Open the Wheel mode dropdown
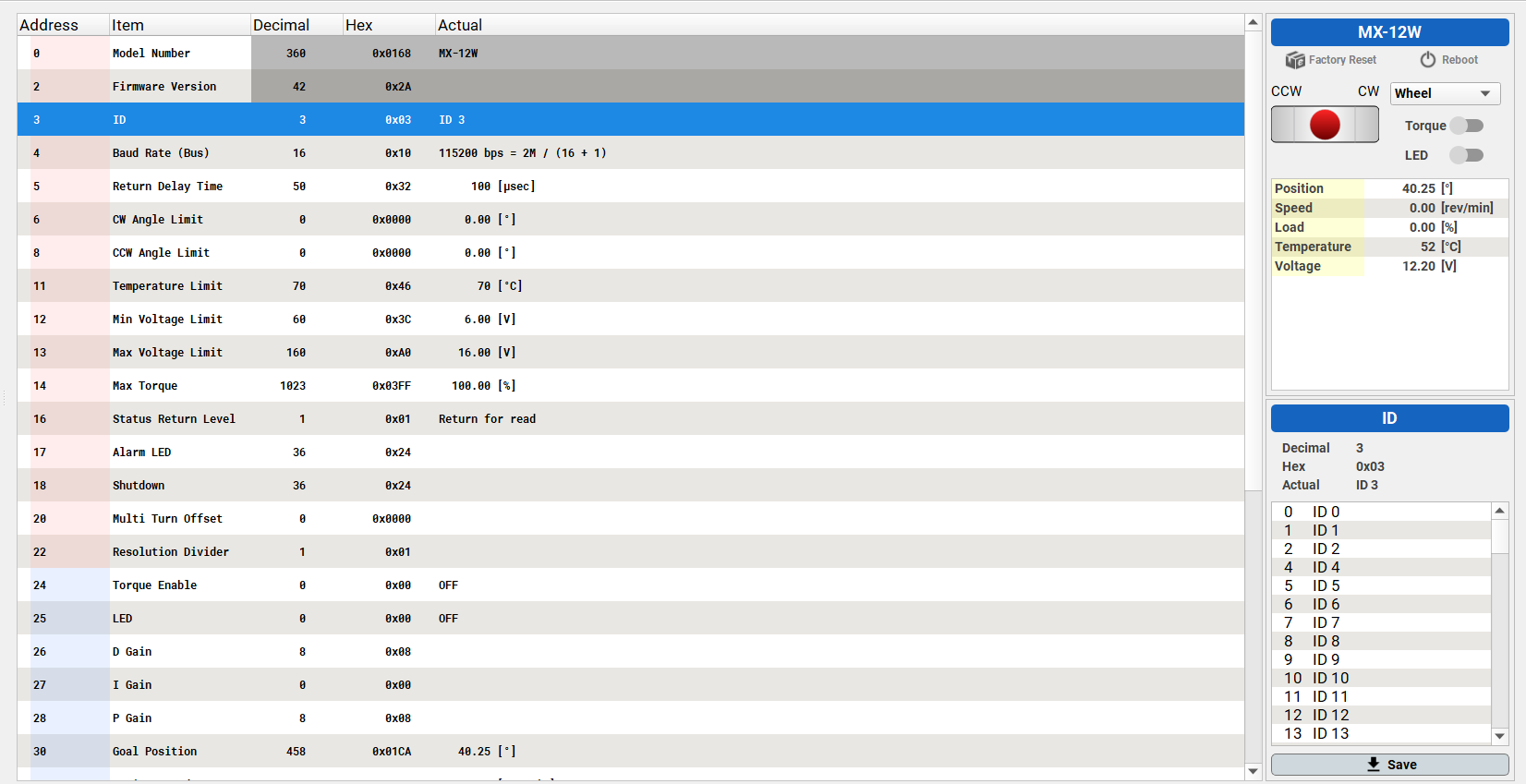Screen dimensions: 1526x784 (x=1445, y=93)
